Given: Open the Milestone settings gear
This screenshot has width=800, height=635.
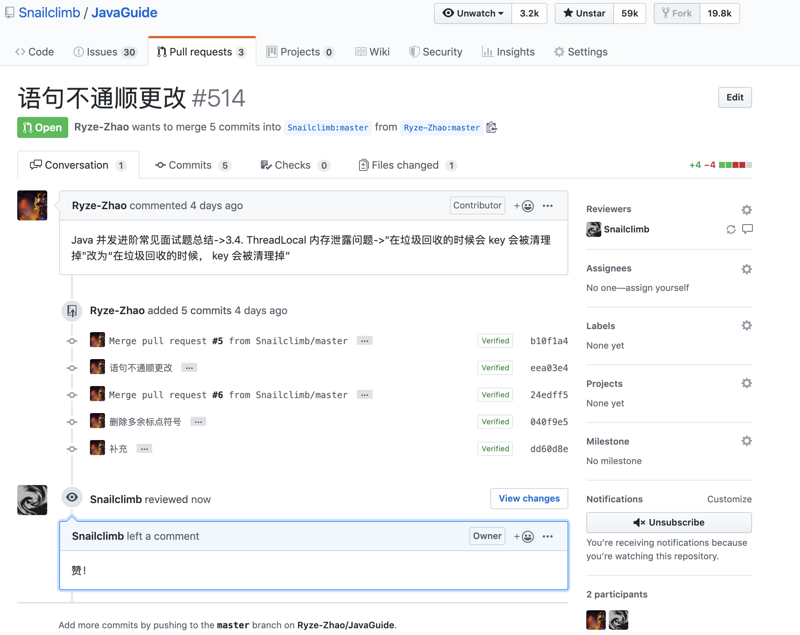Looking at the screenshot, I should (746, 441).
